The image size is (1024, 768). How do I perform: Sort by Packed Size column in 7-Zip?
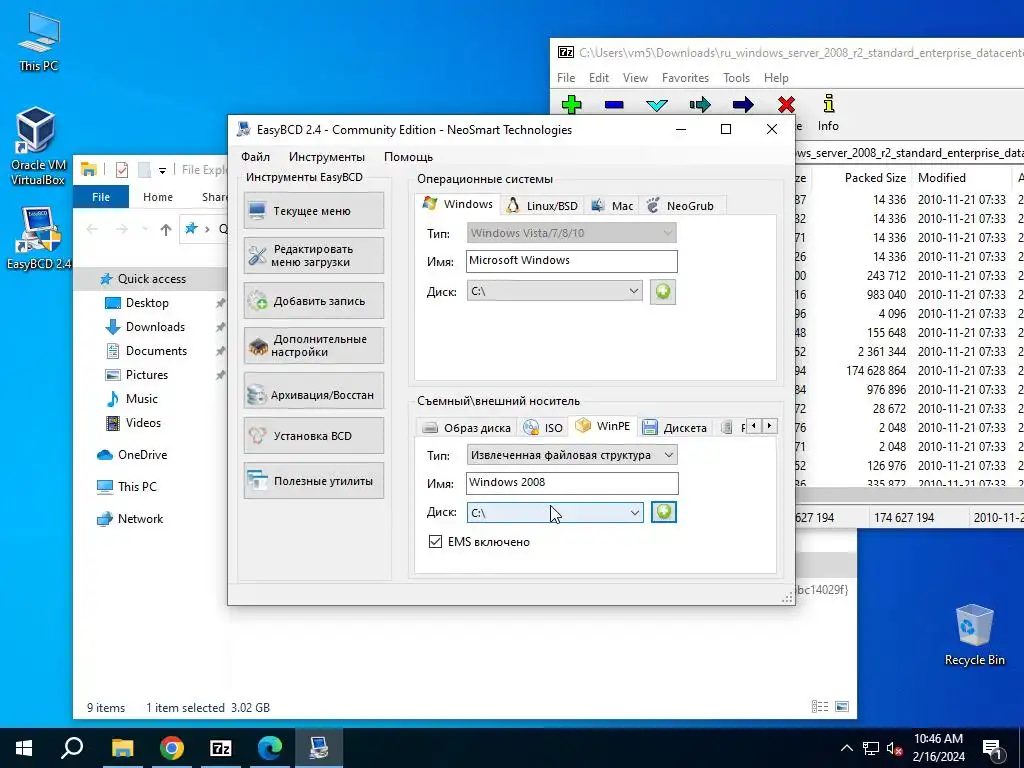(874, 178)
